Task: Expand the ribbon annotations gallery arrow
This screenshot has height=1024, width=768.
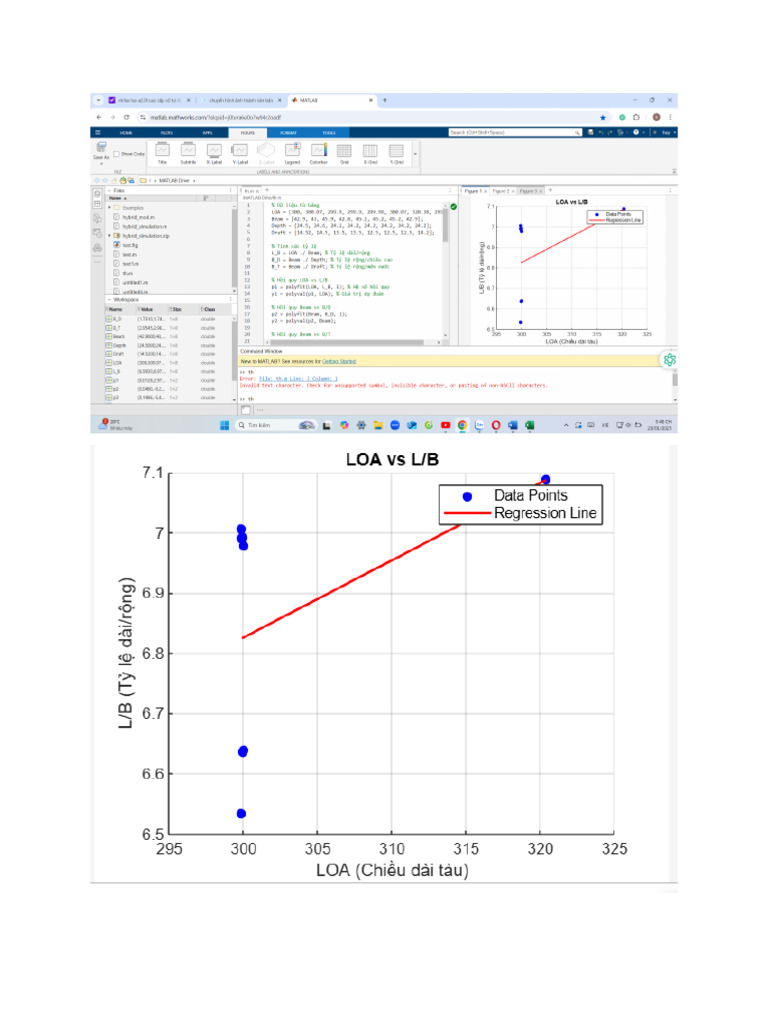Action: 415,154
